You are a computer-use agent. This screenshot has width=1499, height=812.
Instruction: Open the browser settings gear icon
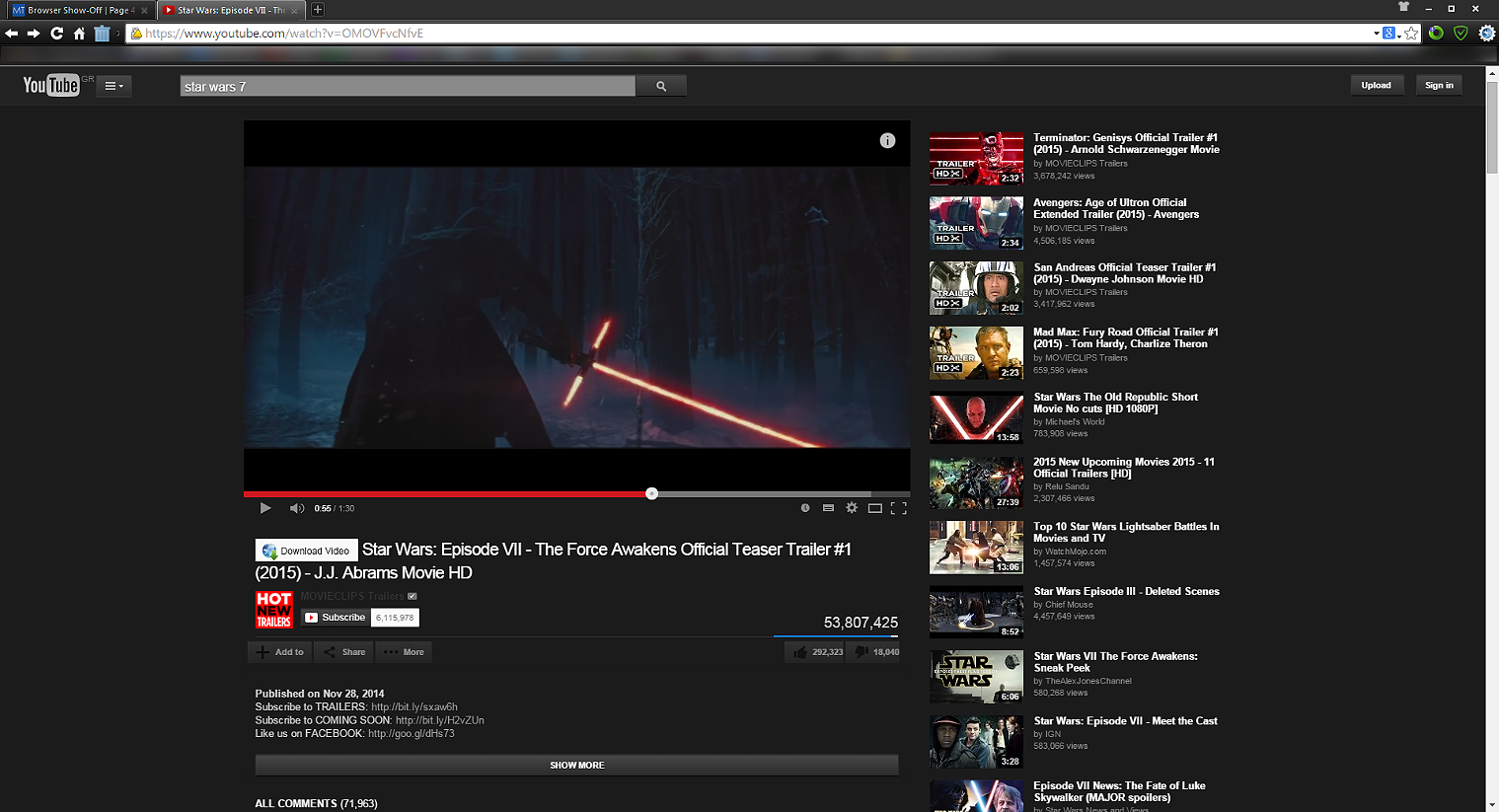click(1486, 34)
